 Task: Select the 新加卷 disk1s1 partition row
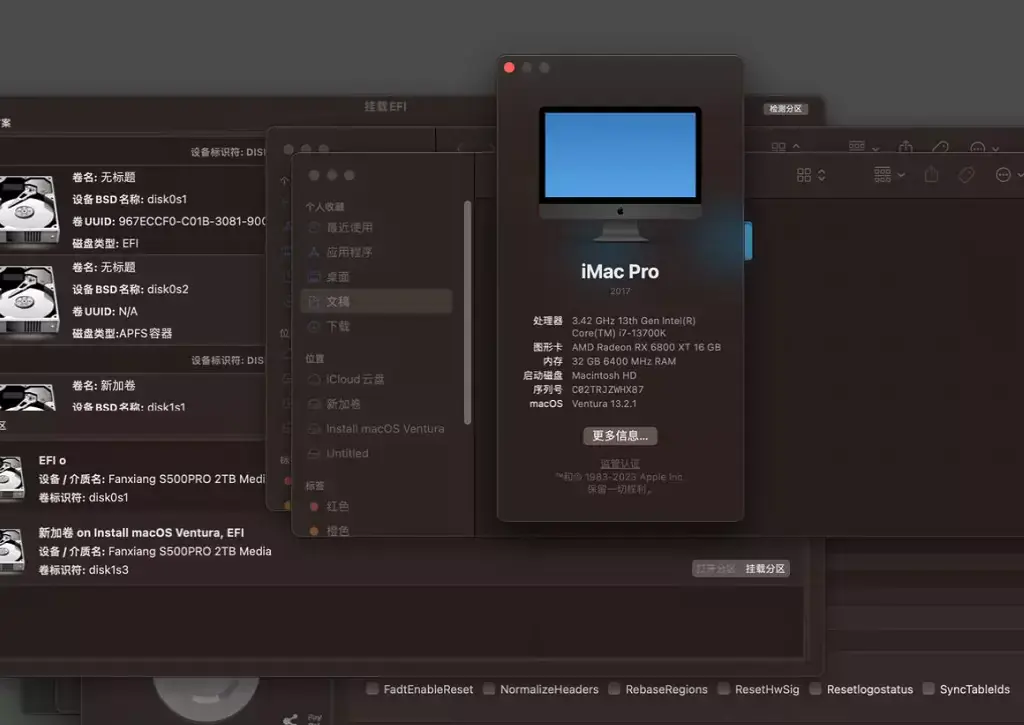tap(133, 394)
